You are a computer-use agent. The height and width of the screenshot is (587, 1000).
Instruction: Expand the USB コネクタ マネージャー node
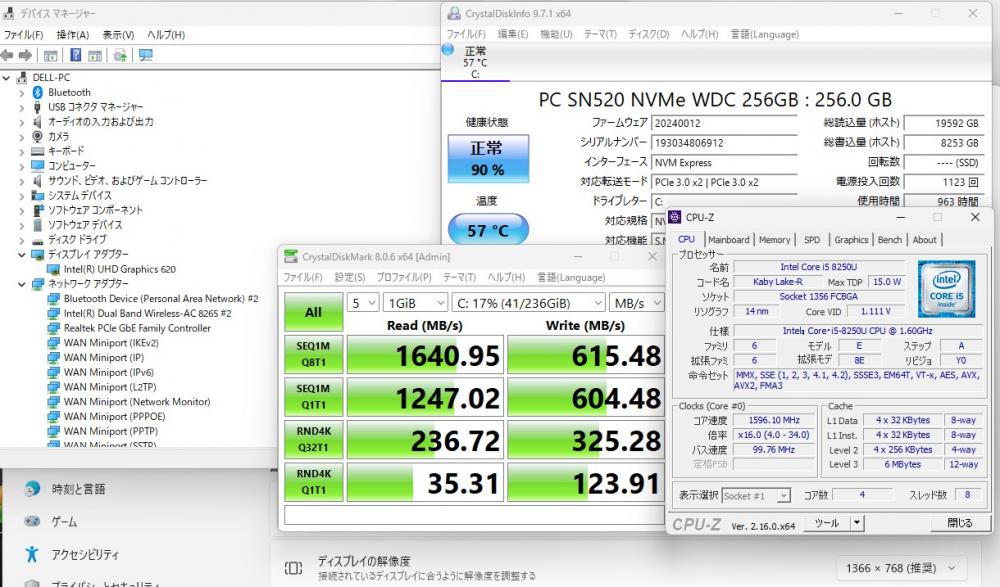(22, 107)
